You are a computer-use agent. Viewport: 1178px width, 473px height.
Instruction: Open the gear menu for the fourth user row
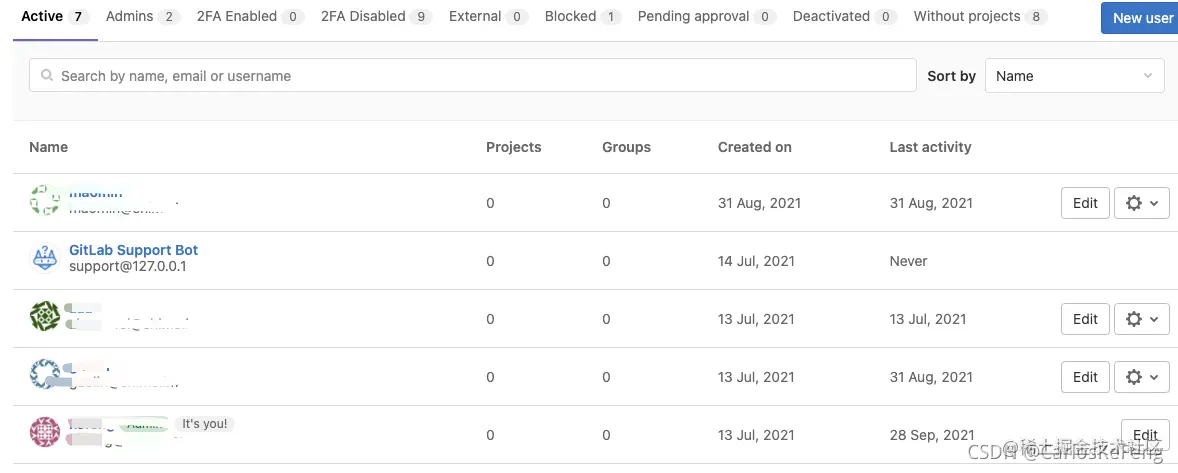1141,377
